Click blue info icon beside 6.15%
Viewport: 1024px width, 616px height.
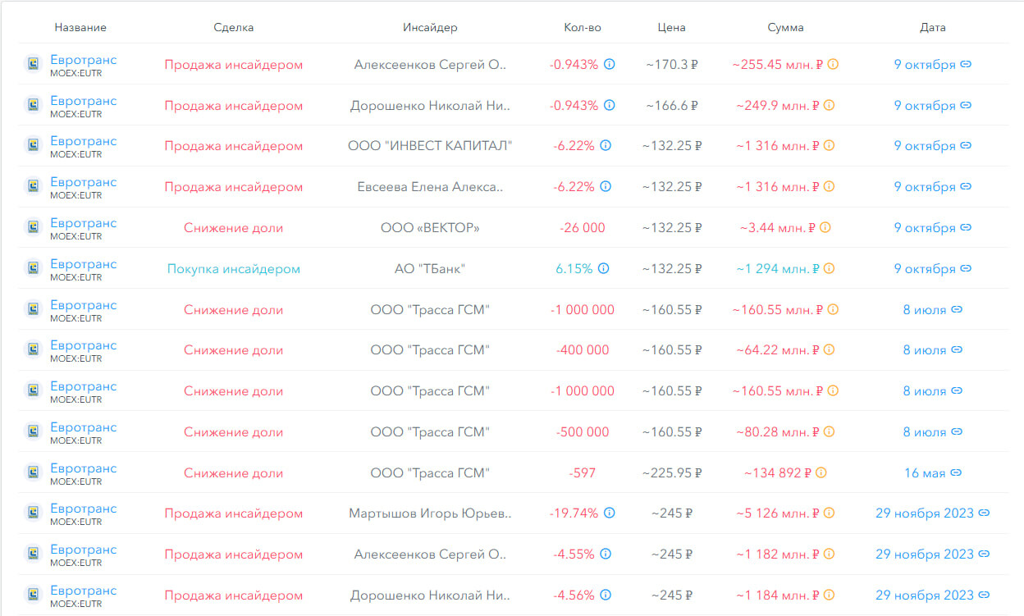click(x=609, y=269)
